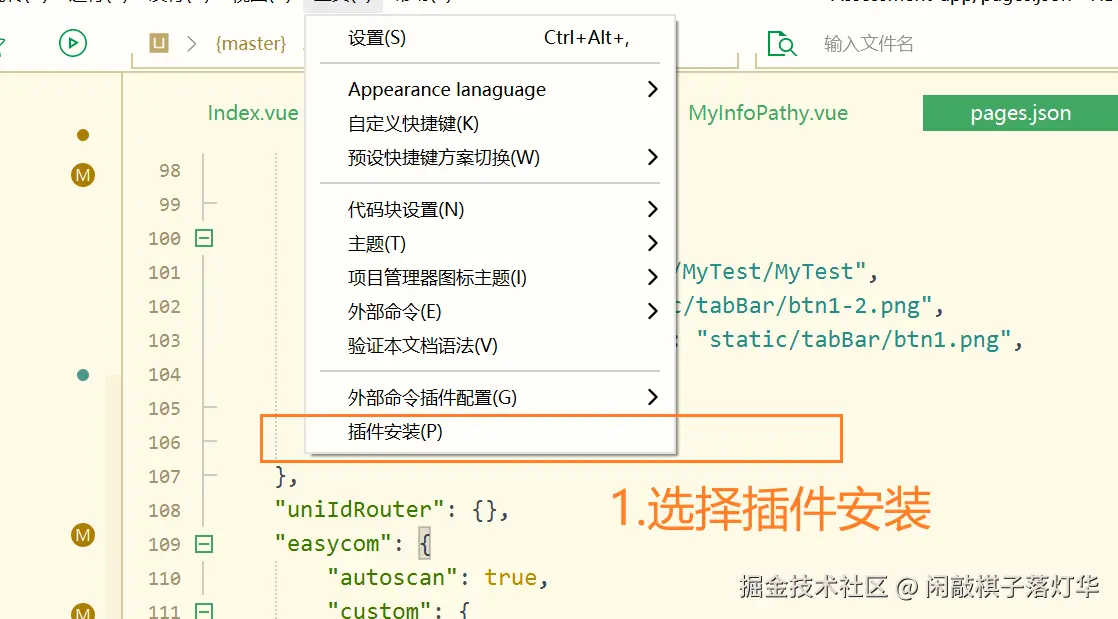This screenshot has width=1118, height=619.
Task: Open 外部命令(E) menu item
Action: coord(490,312)
